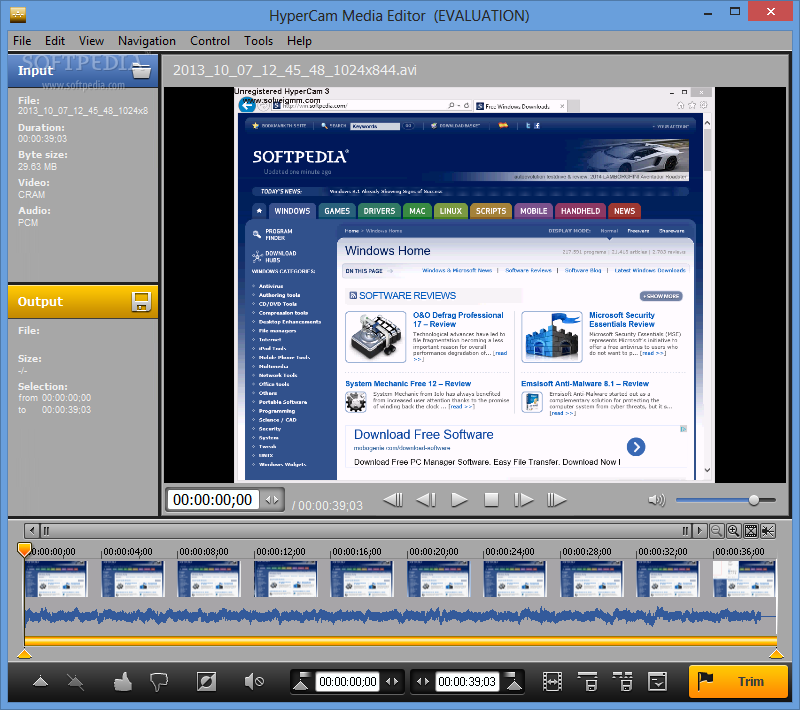Step back one frame

pyautogui.click(x=426, y=500)
